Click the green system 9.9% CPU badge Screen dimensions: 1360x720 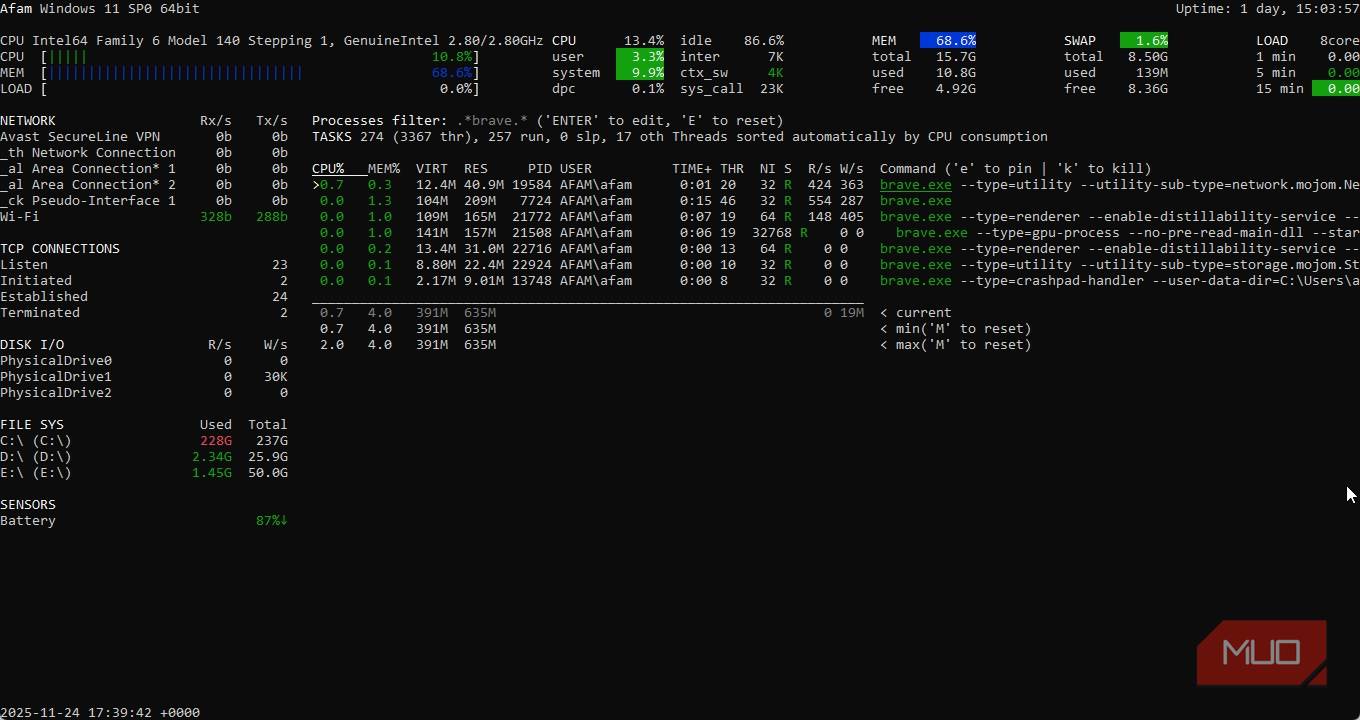640,73
